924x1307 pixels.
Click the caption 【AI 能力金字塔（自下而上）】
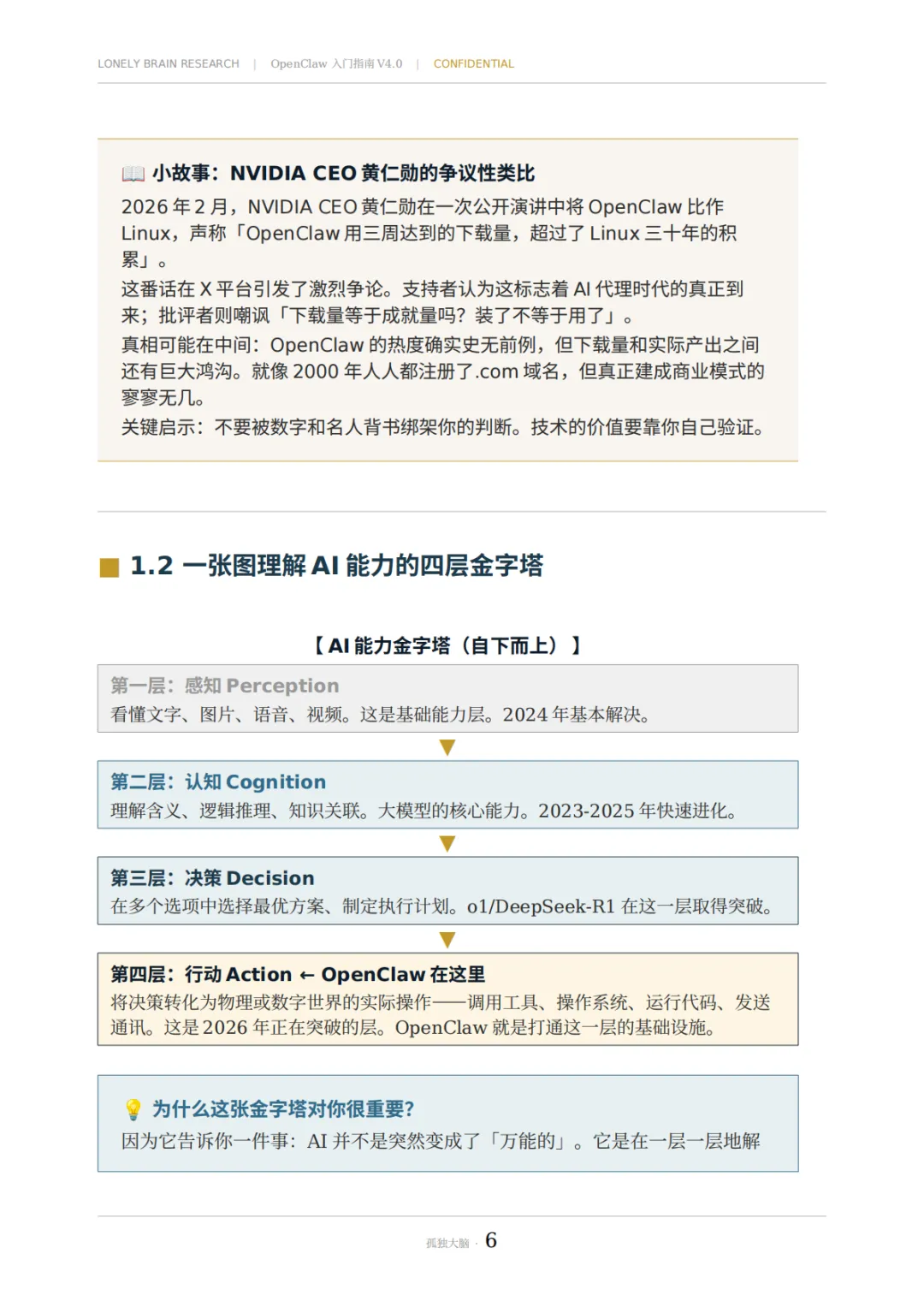click(447, 645)
